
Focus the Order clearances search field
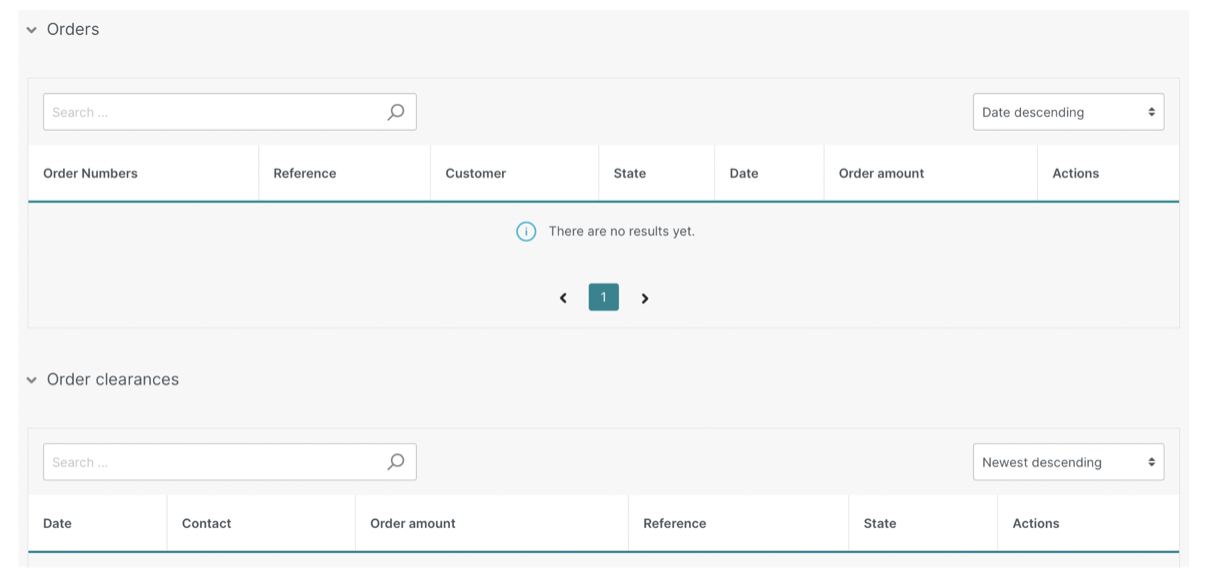pyautogui.click(x=230, y=462)
